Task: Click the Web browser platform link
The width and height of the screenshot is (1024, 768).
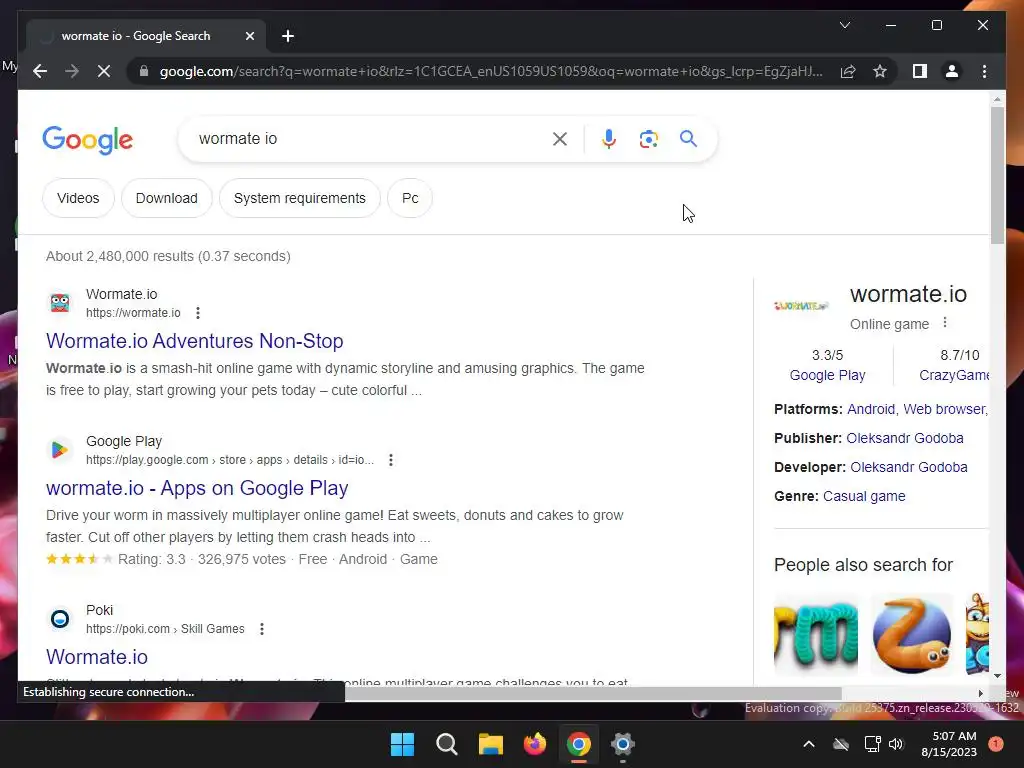Action: pyautogui.click(x=944, y=409)
